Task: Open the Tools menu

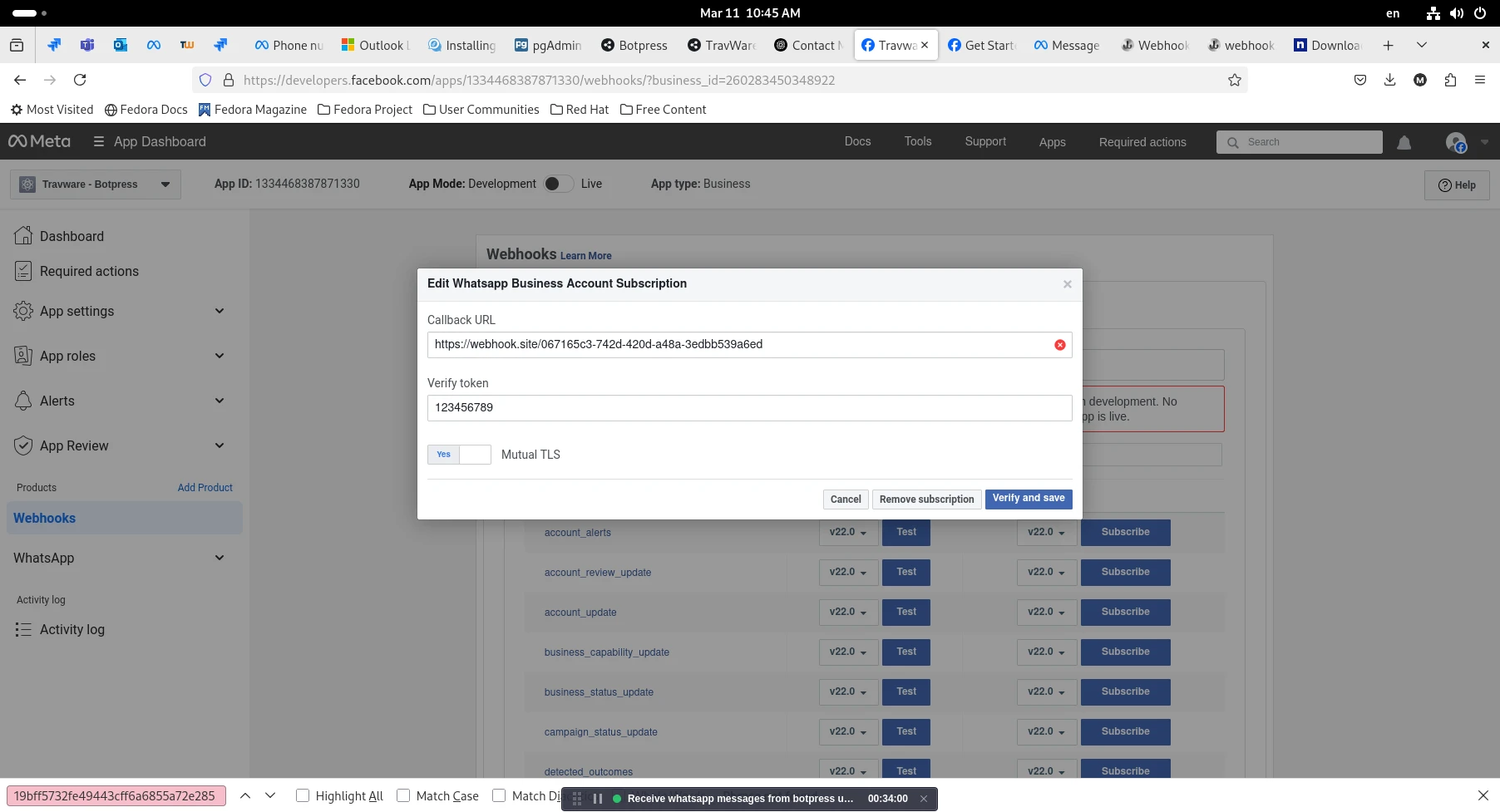Action: click(x=918, y=141)
